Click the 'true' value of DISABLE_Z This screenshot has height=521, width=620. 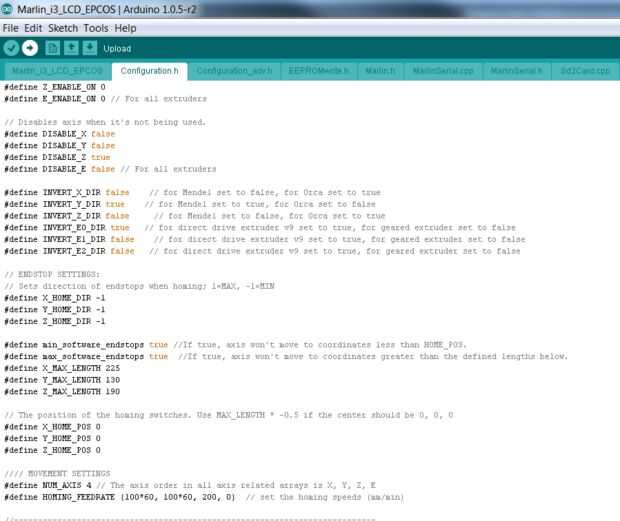pos(100,157)
